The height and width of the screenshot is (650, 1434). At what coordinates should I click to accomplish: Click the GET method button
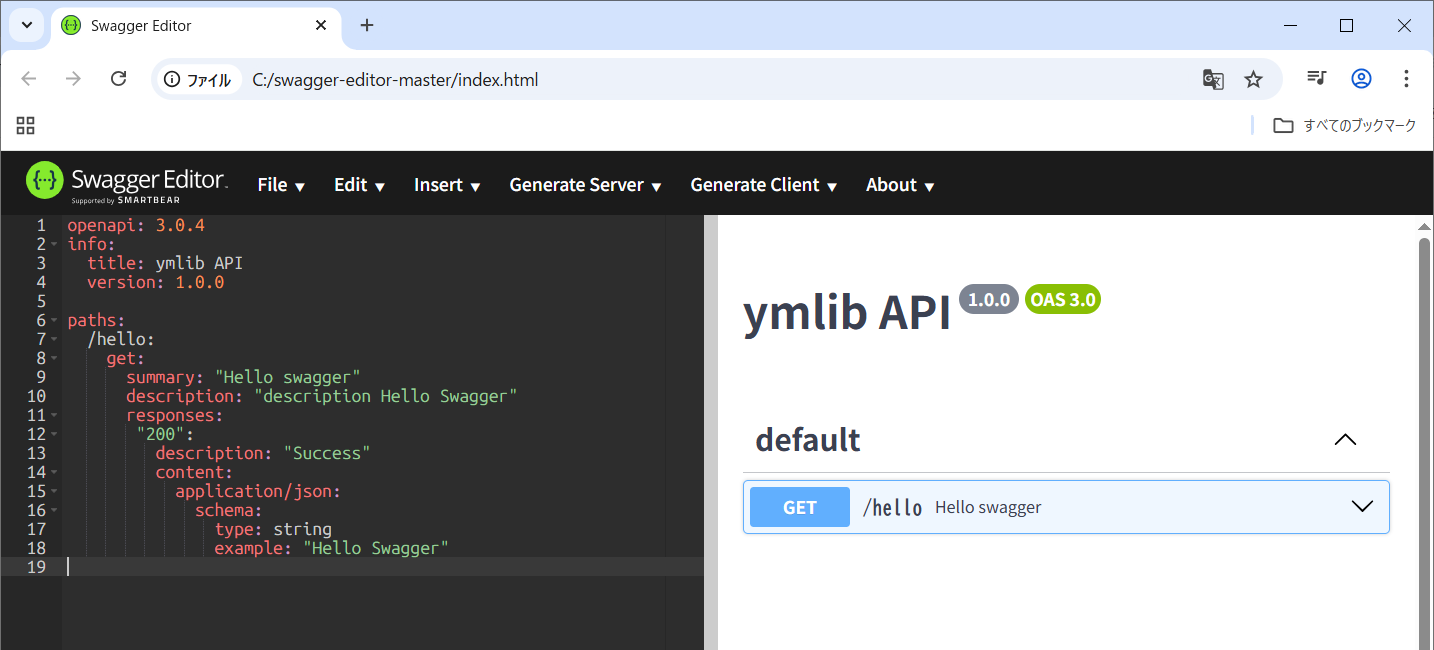799,507
